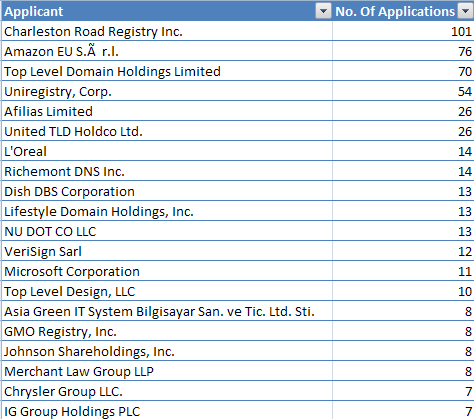Select the 26 beside Afilias Limited

pyautogui.click(x=403, y=111)
